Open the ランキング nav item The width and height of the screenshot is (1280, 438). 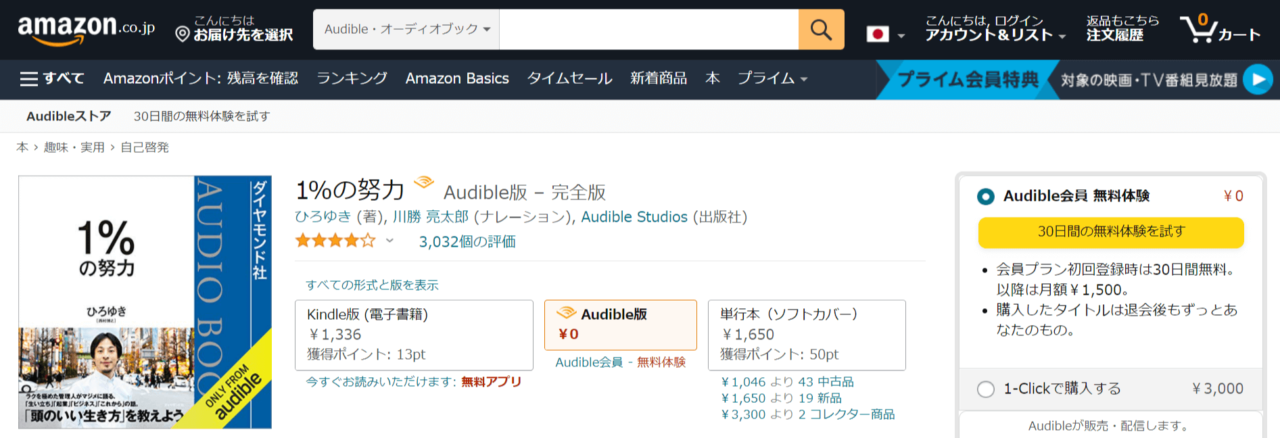click(x=352, y=79)
